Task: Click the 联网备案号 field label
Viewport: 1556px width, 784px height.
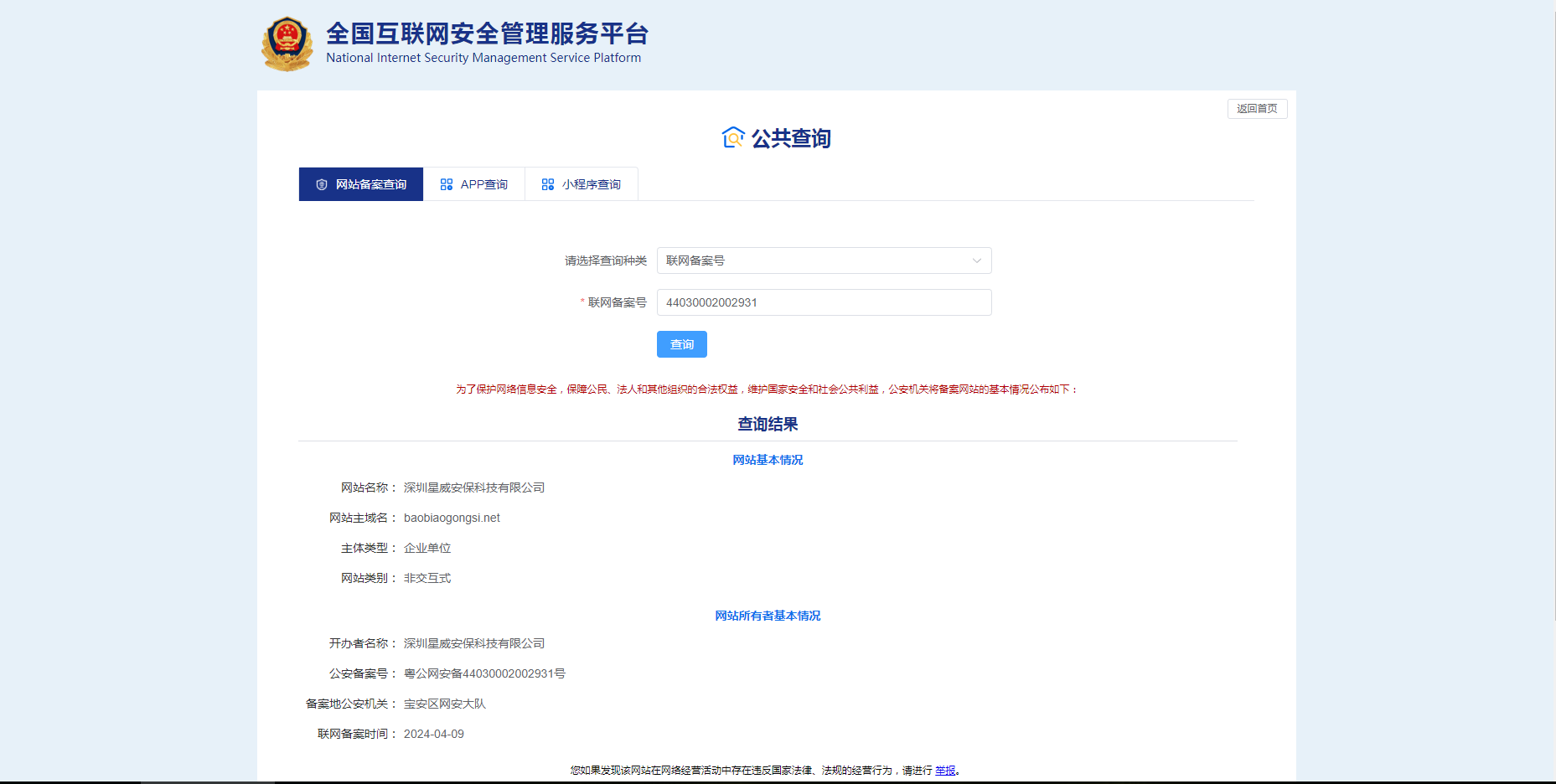Action: point(618,302)
